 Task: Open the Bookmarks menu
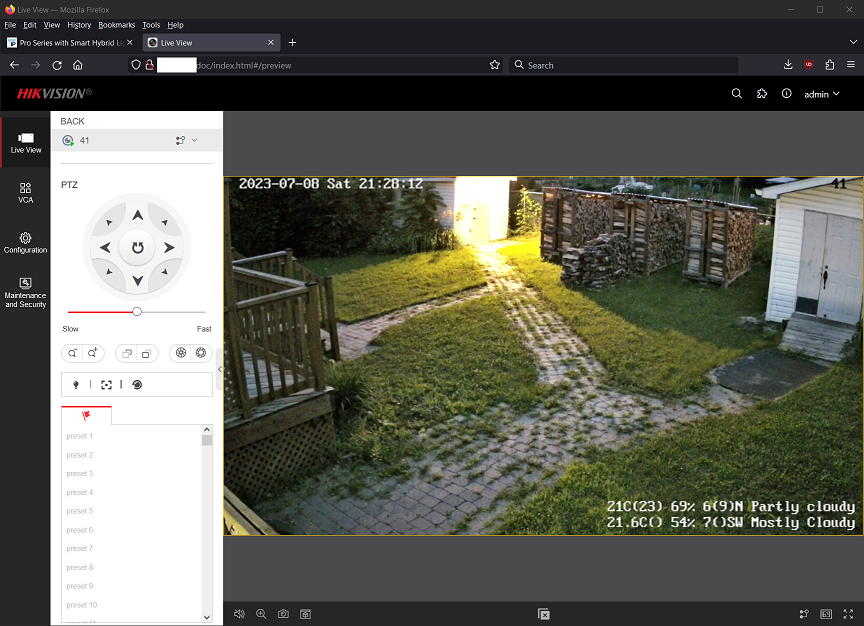coord(116,24)
